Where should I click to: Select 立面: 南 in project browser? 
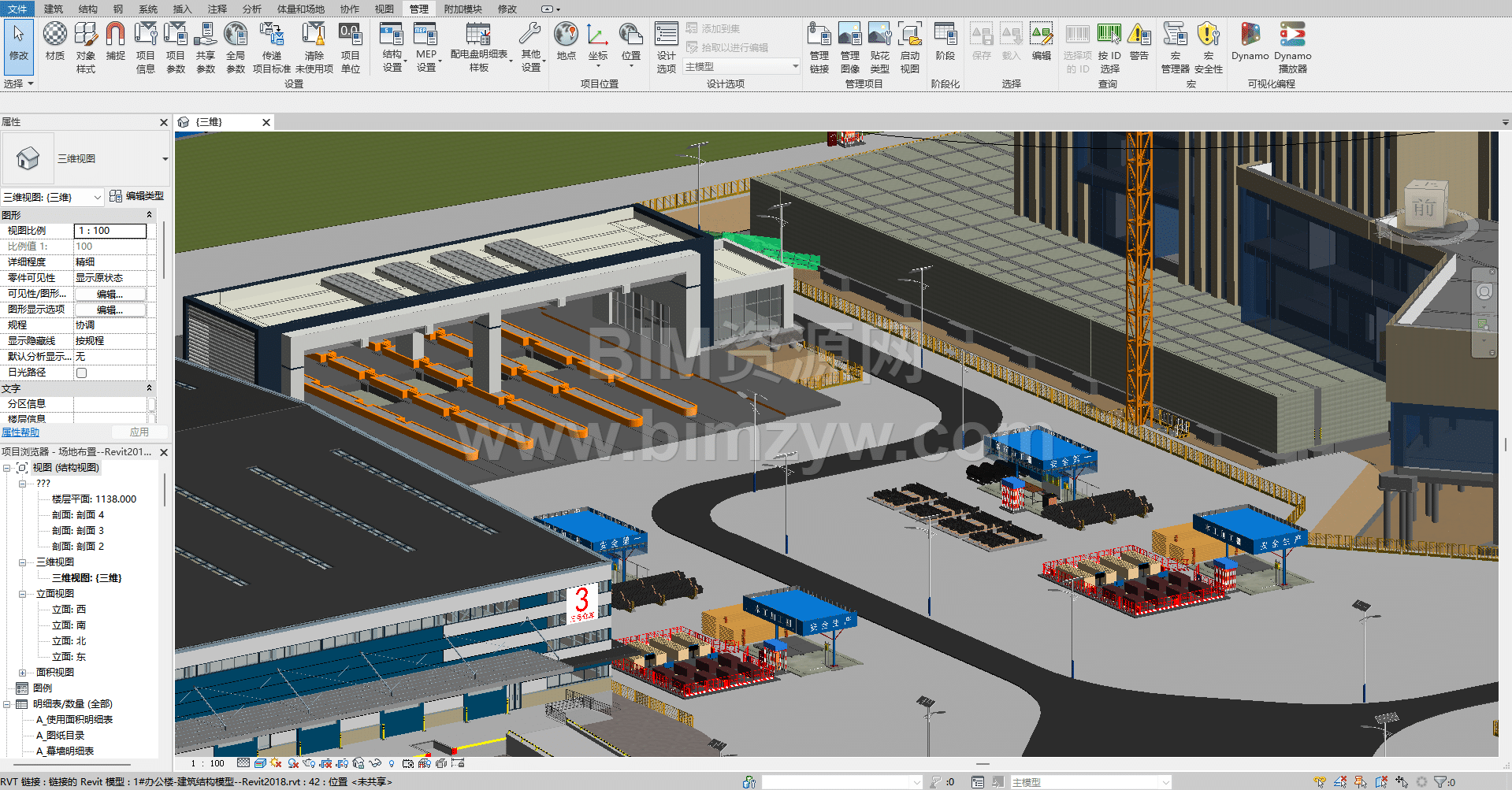[x=69, y=625]
